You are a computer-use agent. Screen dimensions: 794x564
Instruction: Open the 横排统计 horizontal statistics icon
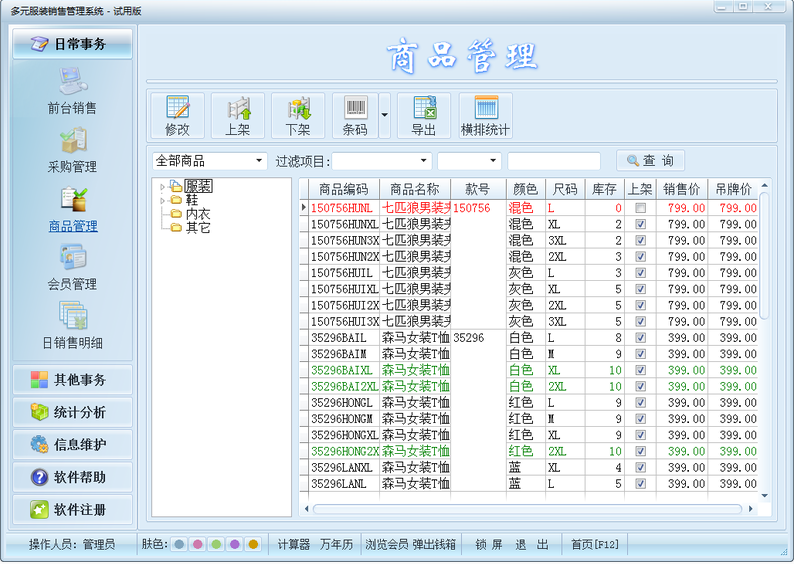click(485, 115)
